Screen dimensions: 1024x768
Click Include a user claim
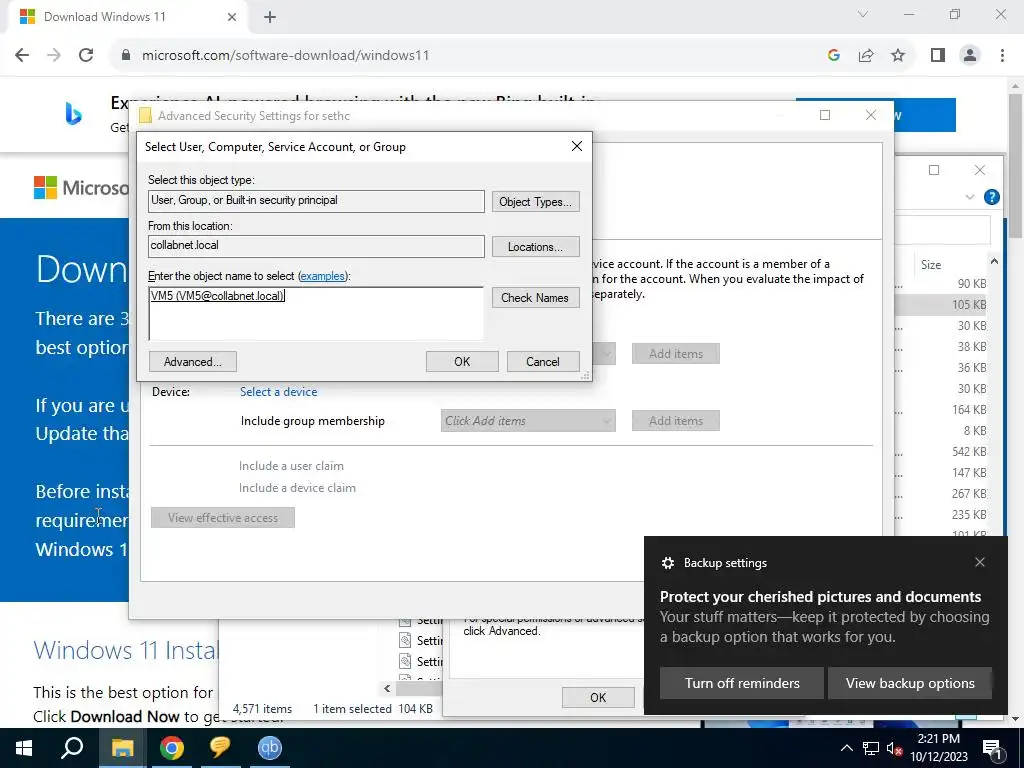point(291,466)
